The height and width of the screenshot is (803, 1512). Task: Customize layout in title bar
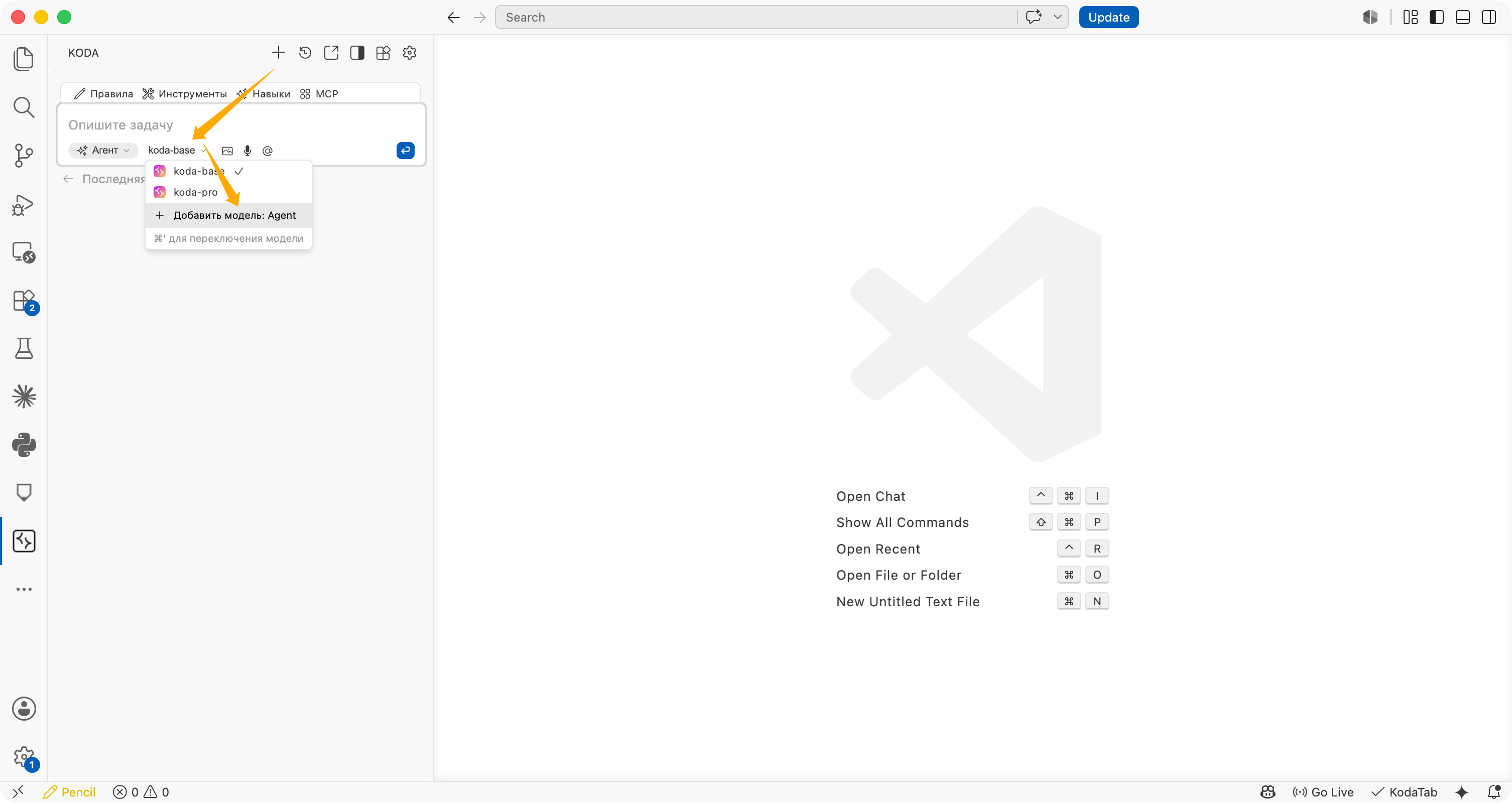(x=1410, y=17)
